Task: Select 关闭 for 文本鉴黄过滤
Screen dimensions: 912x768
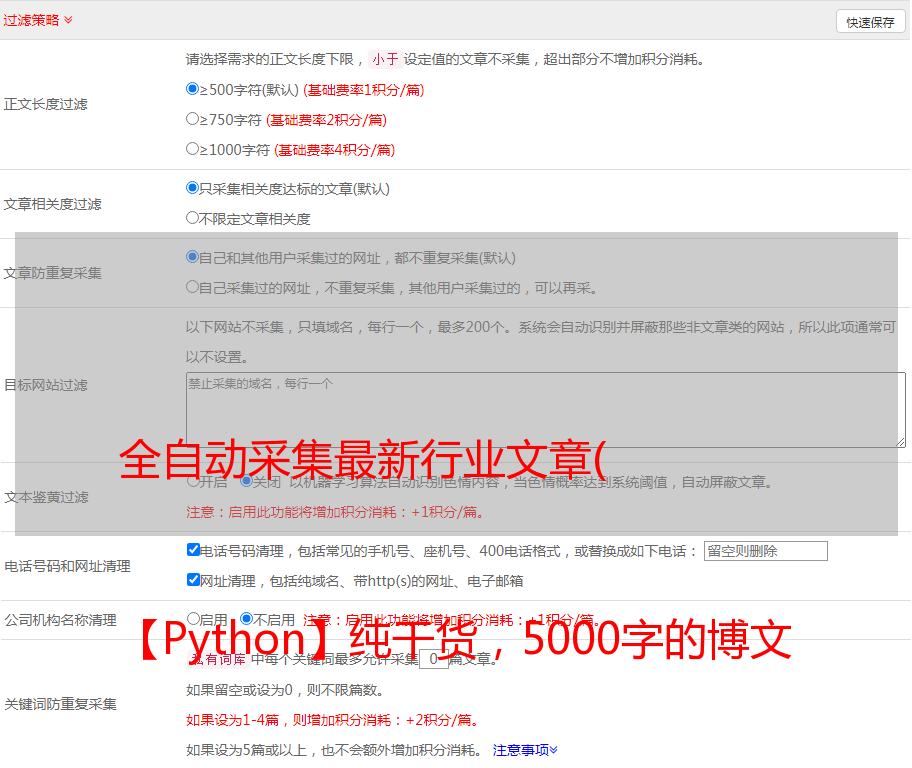Action: click(x=246, y=481)
